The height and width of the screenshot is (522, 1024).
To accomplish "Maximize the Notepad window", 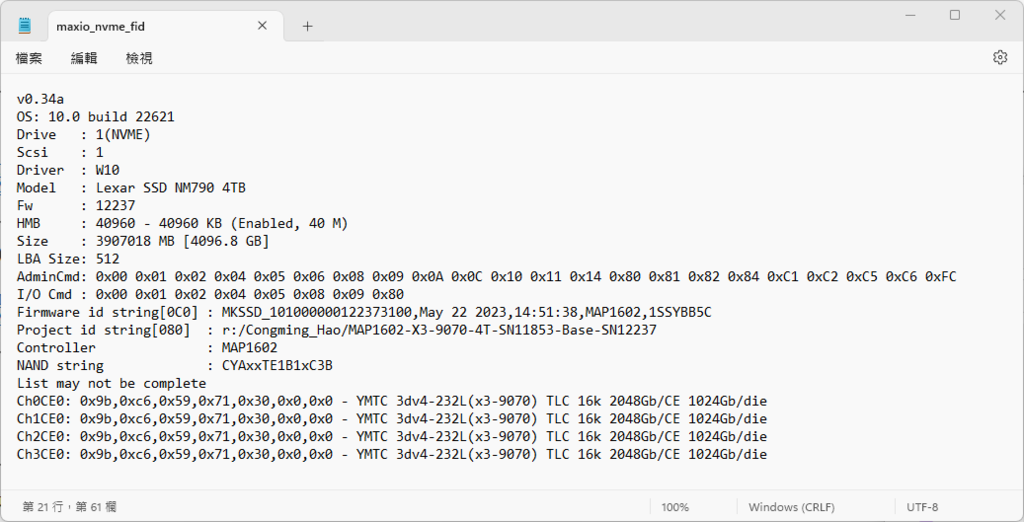I will (x=955, y=15).
